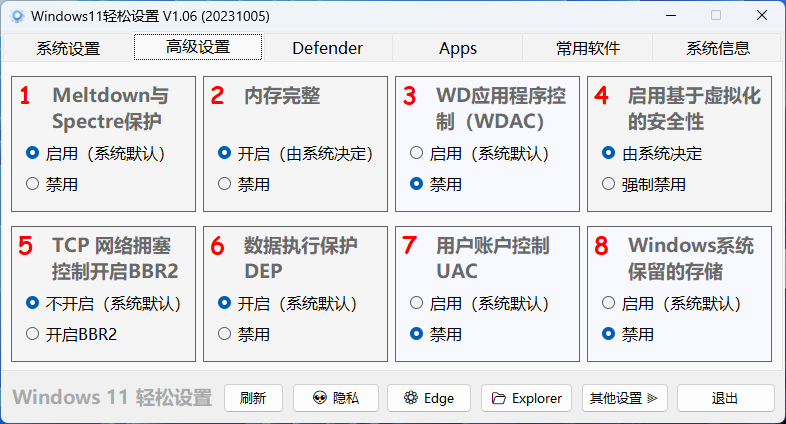
Task: Disable 数据执行保护 DEP via 禁用
Action: pos(244,334)
